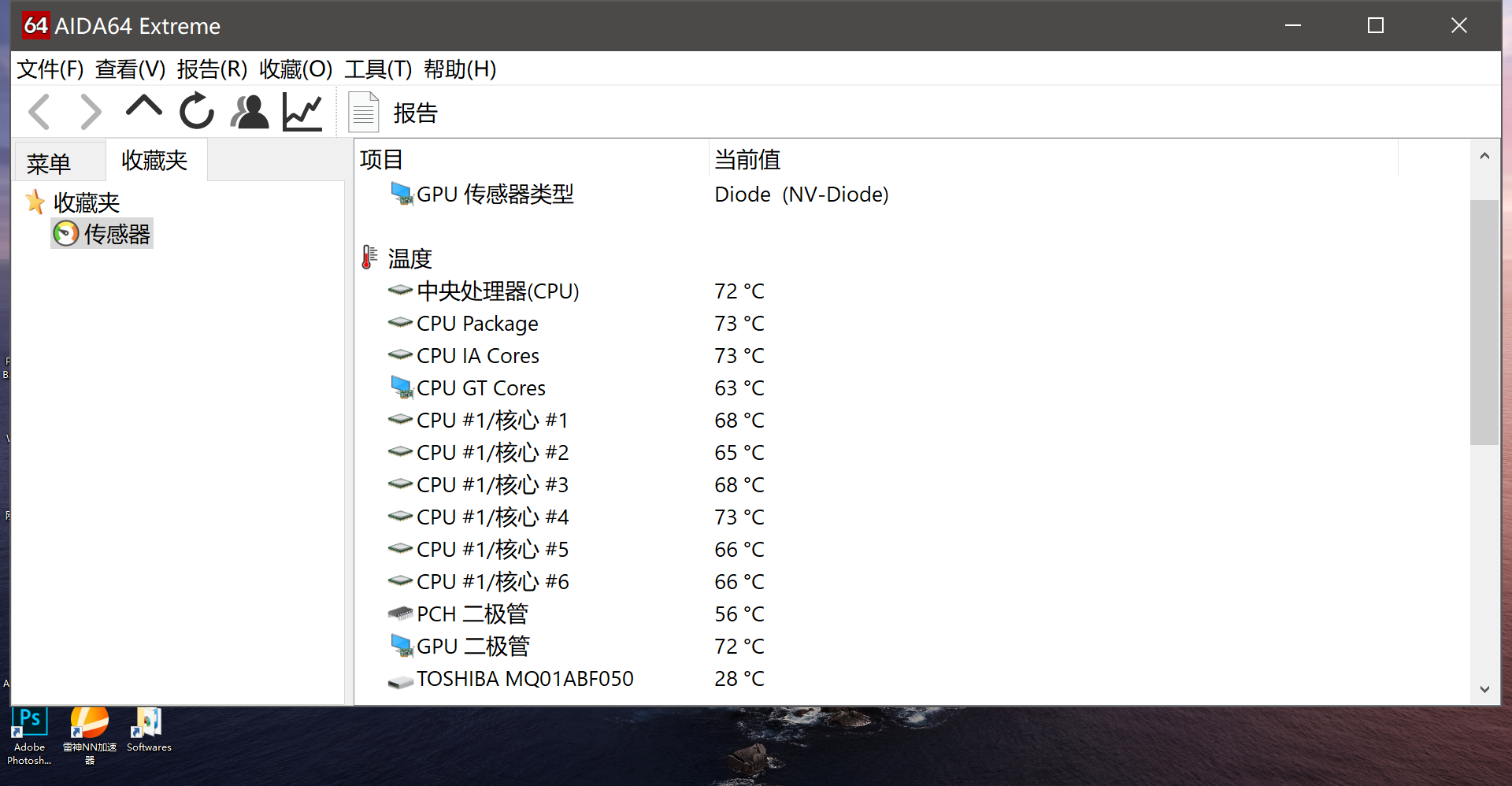Select 收藏夹 root tree node
The image size is (1512, 786).
(x=87, y=202)
